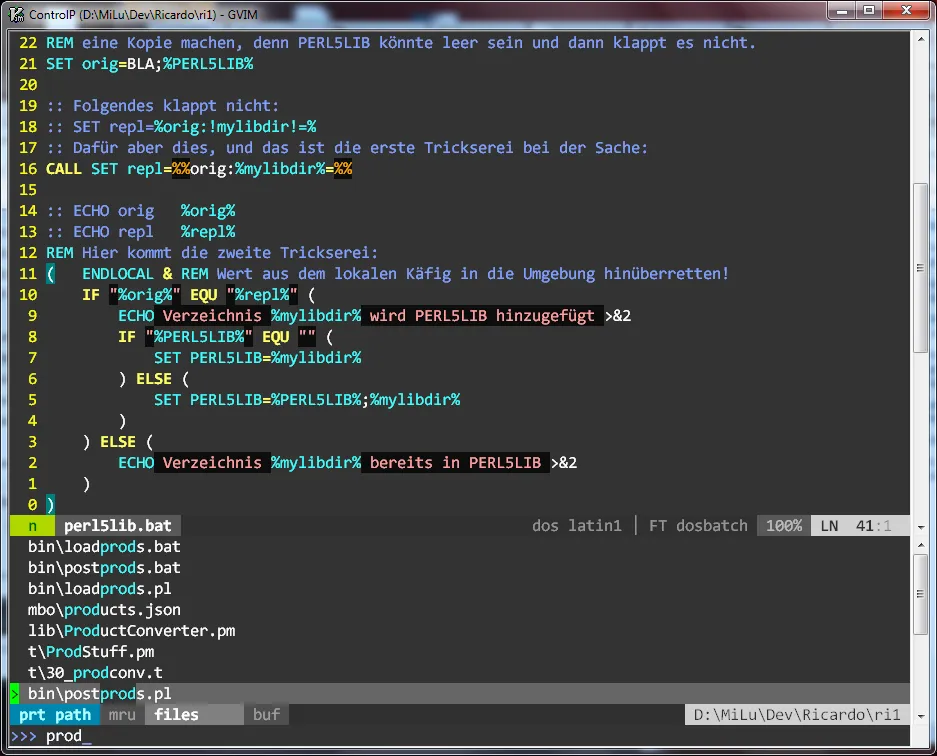Select lib\ProductConverter.pm in file list
This screenshot has height=756, width=937.
tap(131, 630)
